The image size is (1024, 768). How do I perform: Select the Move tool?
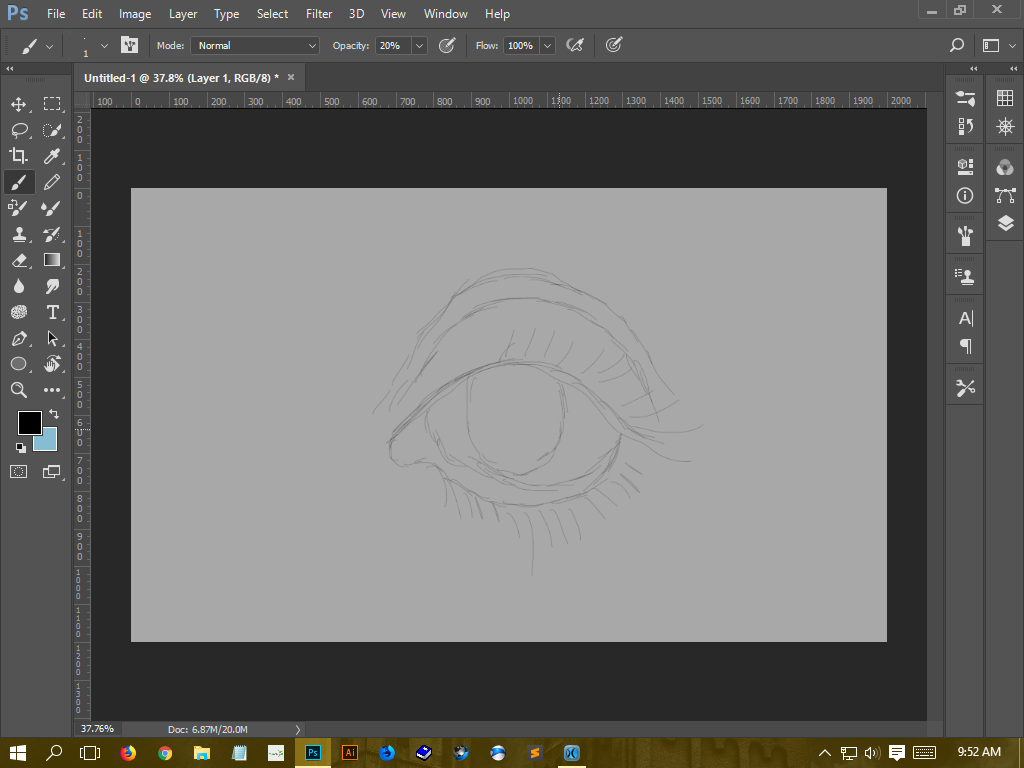tap(18, 103)
